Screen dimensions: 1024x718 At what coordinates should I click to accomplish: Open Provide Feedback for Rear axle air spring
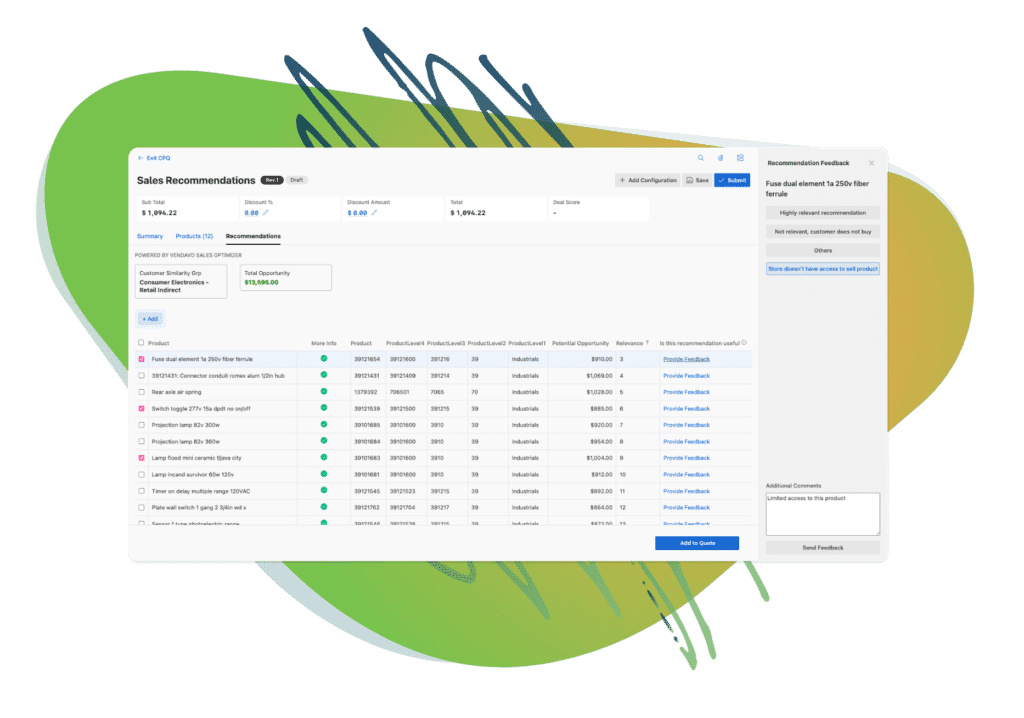687,391
